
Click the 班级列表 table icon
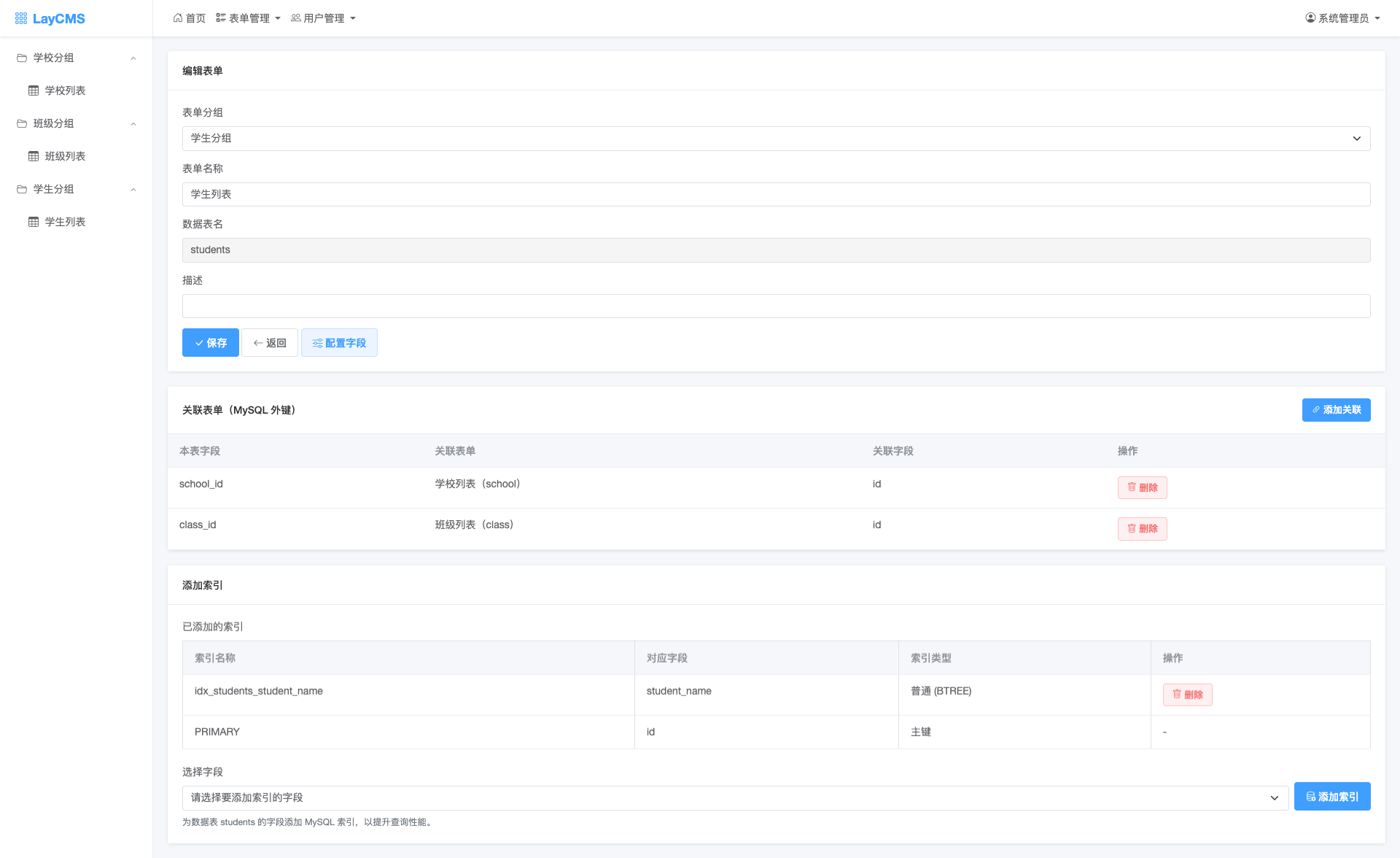[34, 156]
